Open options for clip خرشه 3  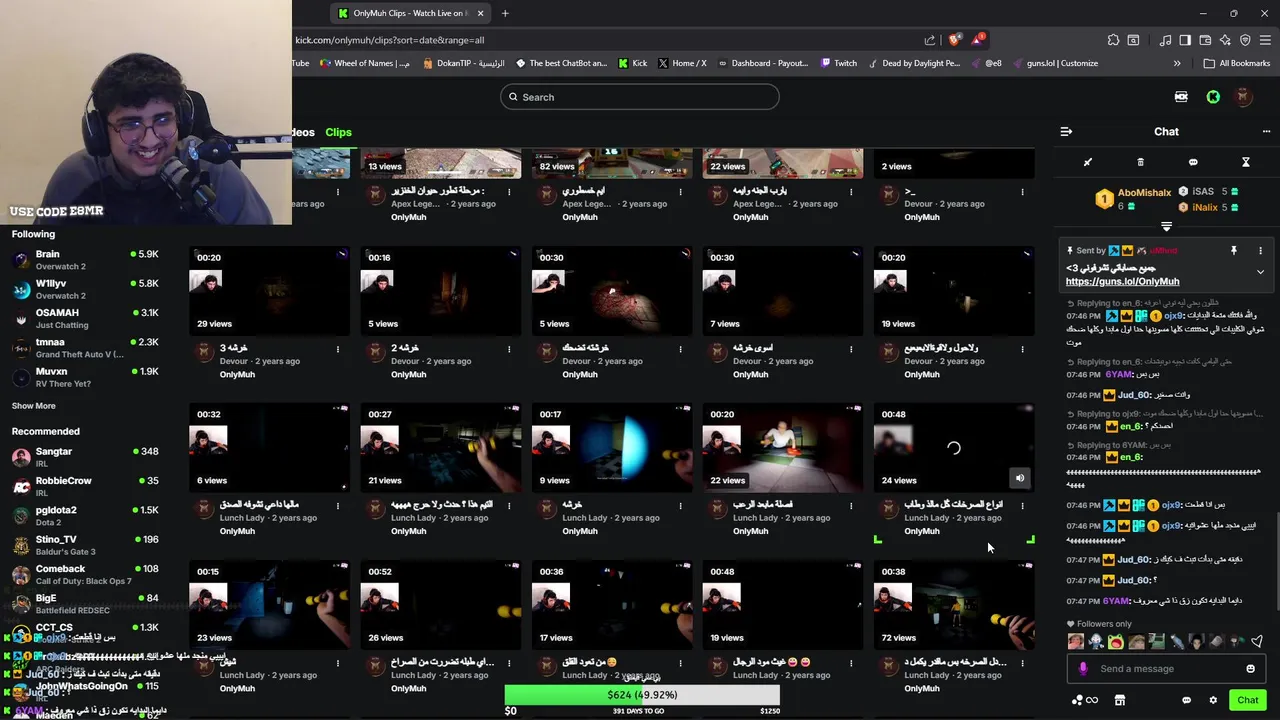coord(338,349)
